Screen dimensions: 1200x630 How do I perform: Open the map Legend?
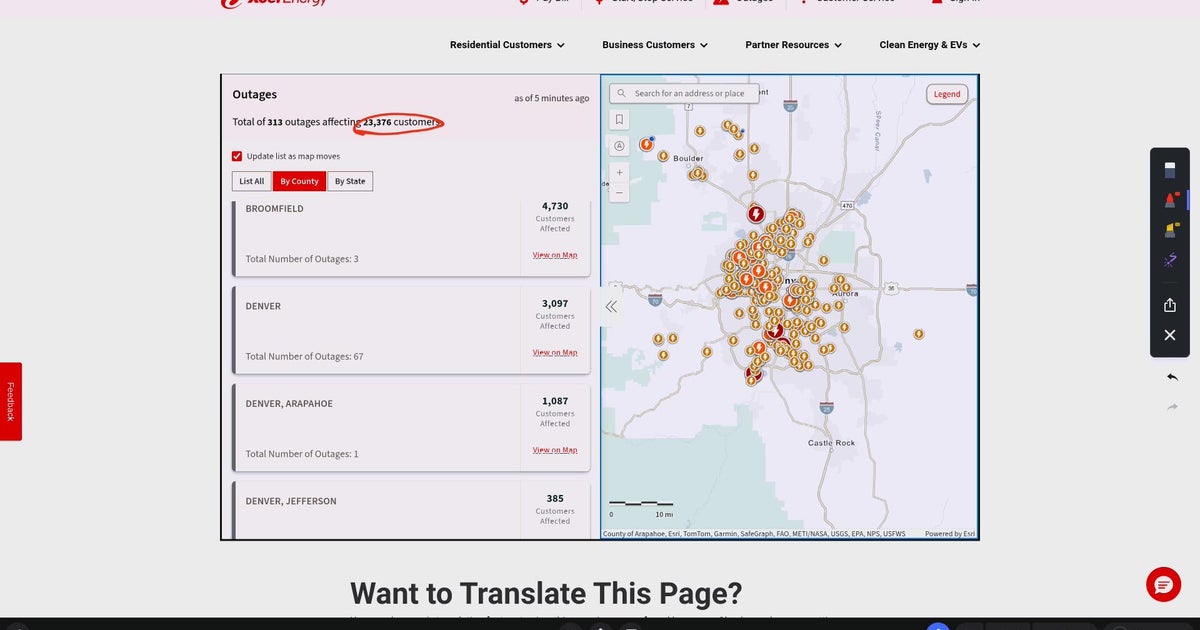[947, 94]
